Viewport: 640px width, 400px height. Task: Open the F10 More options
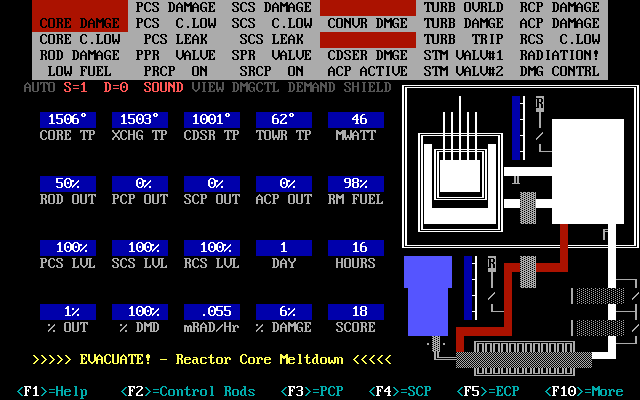click(x=584, y=391)
